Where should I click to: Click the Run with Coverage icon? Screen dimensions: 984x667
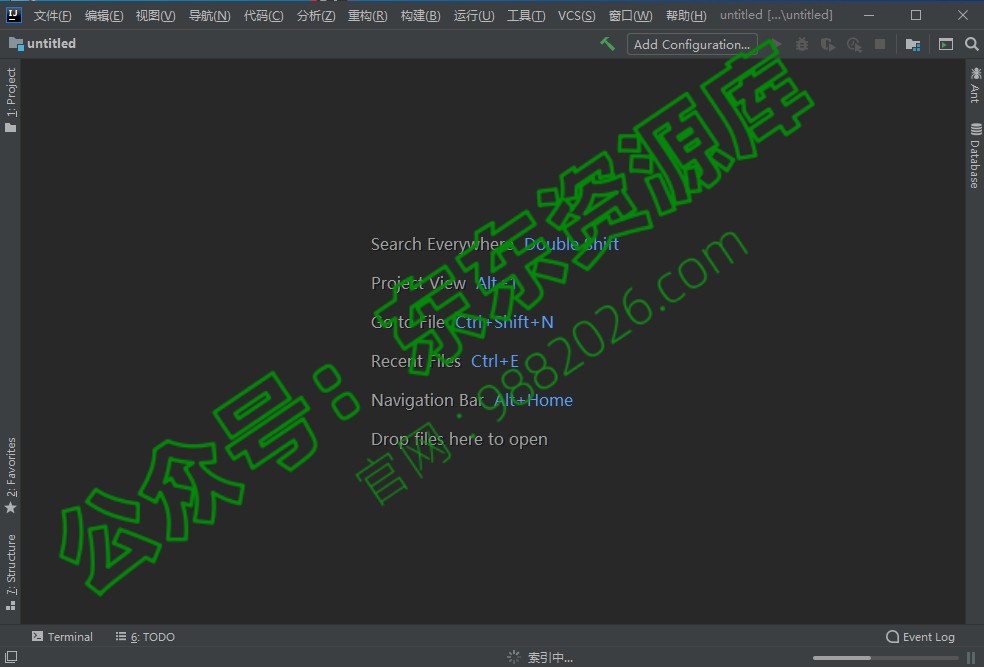point(829,44)
